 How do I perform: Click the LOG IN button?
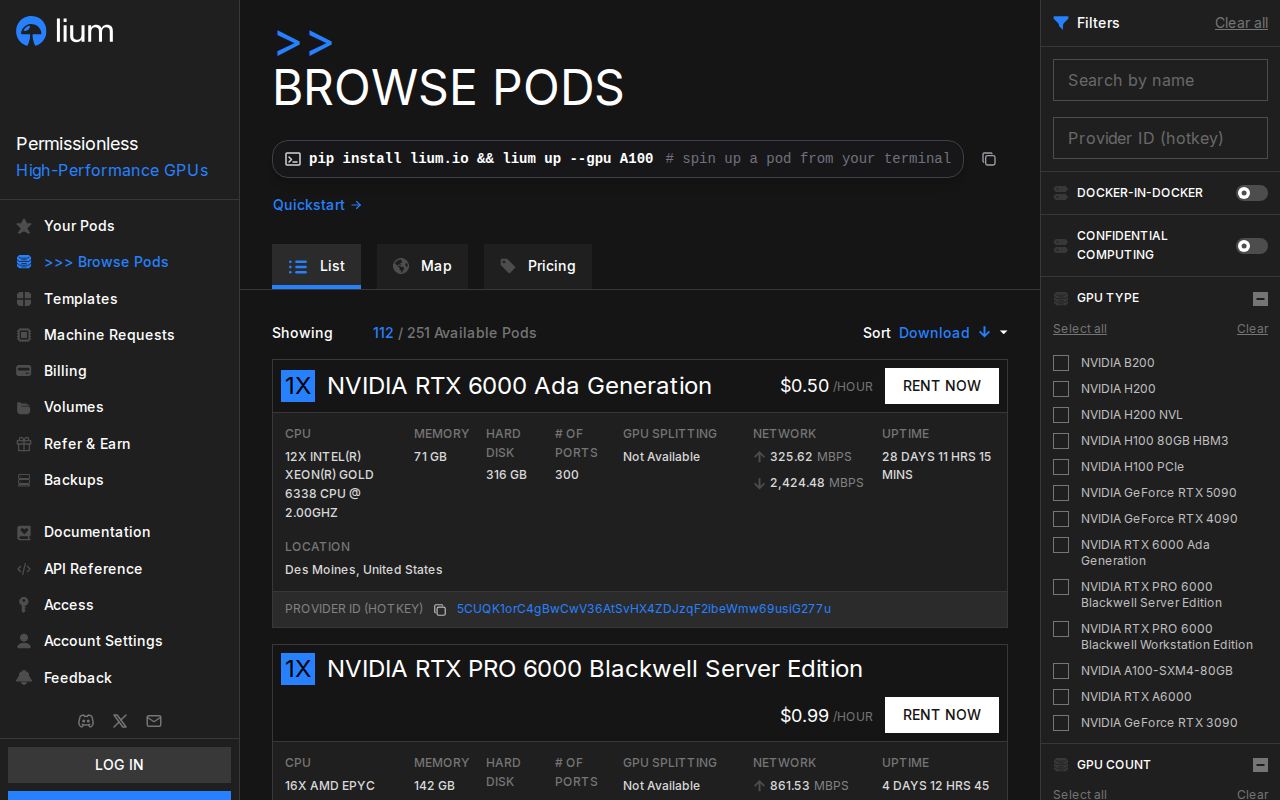[x=119, y=765]
